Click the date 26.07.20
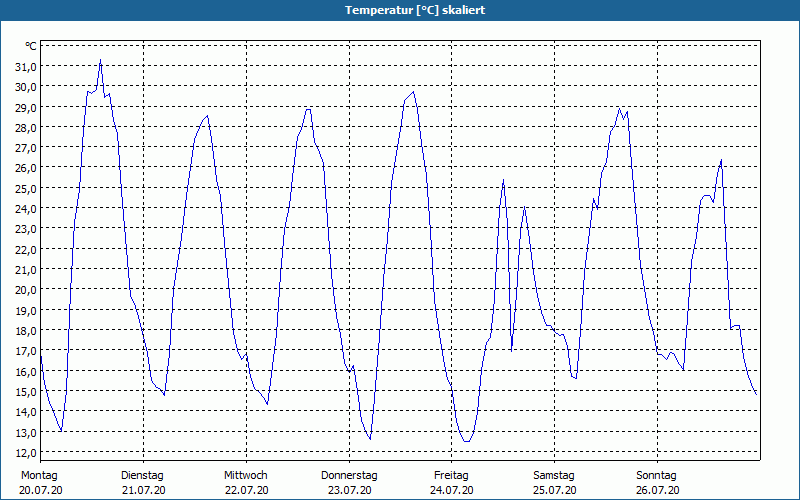Image resolution: width=800 pixels, height=500 pixels. (x=657, y=490)
